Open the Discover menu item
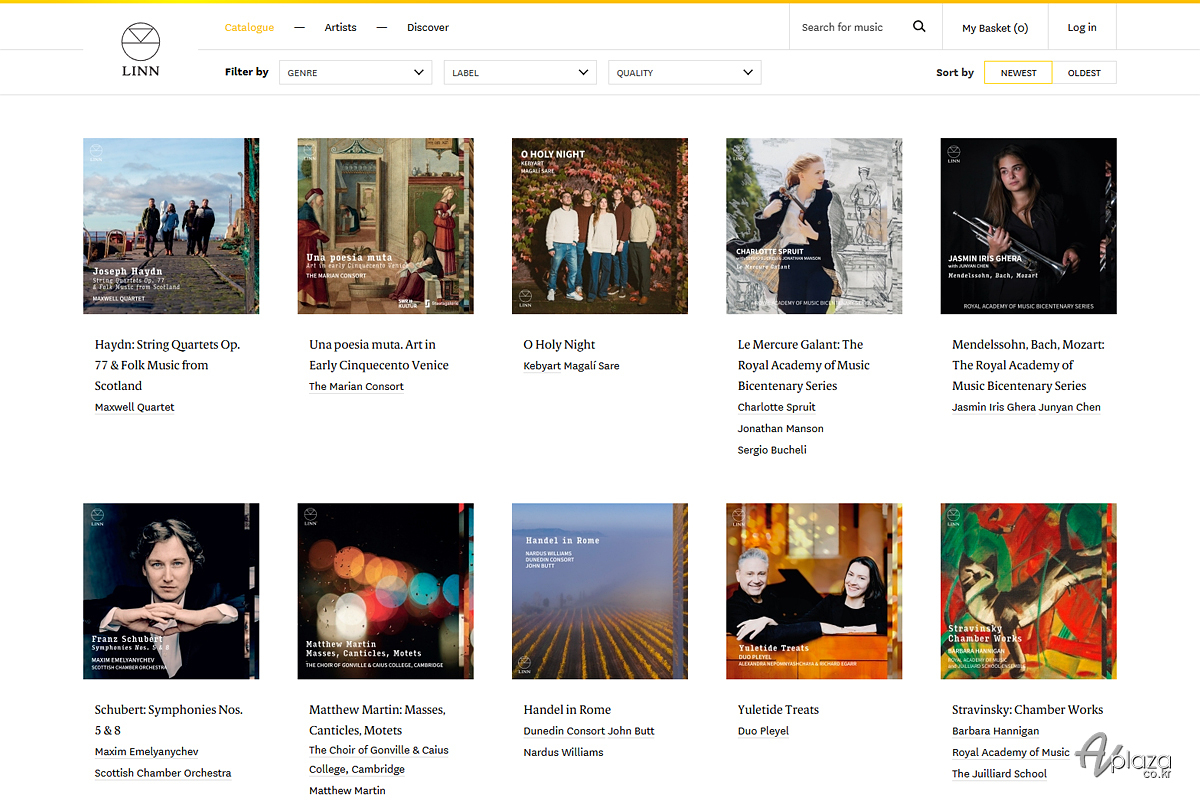This screenshot has height=800, width=1200. 428,27
